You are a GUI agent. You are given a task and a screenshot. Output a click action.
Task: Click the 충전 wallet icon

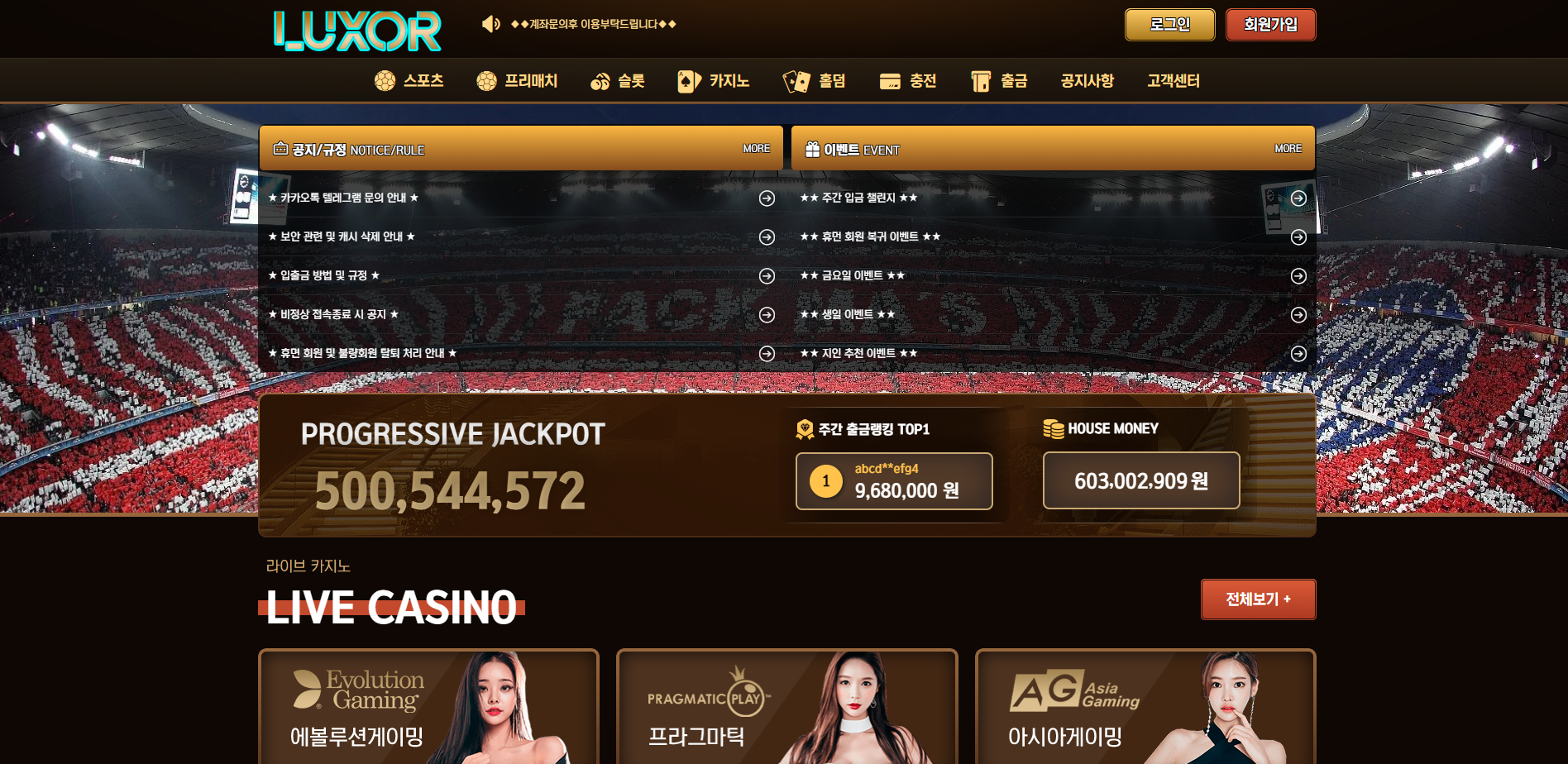[890, 81]
